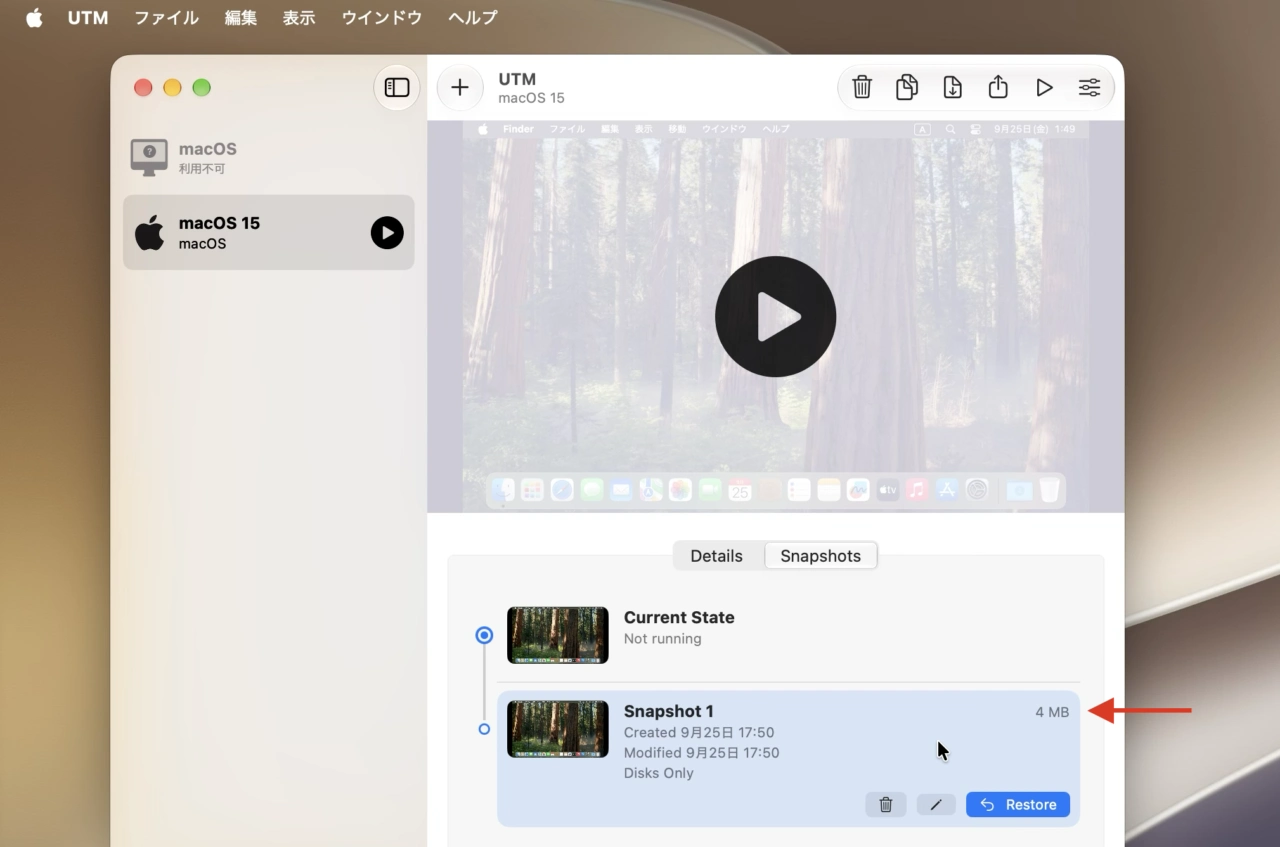This screenshot has height=847, width=1280.
Task: Open the ヘルプ menu in the top menu bar
Action: [473, 18]
